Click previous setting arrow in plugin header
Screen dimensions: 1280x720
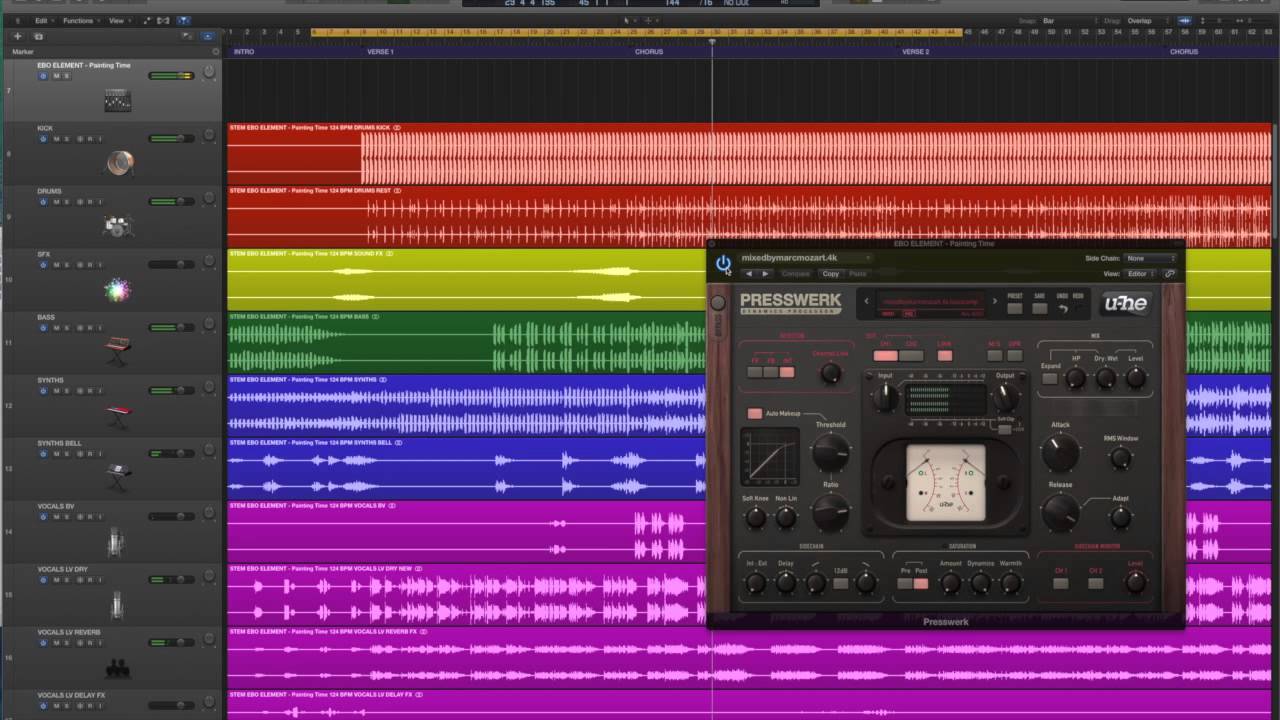(748, 274)
